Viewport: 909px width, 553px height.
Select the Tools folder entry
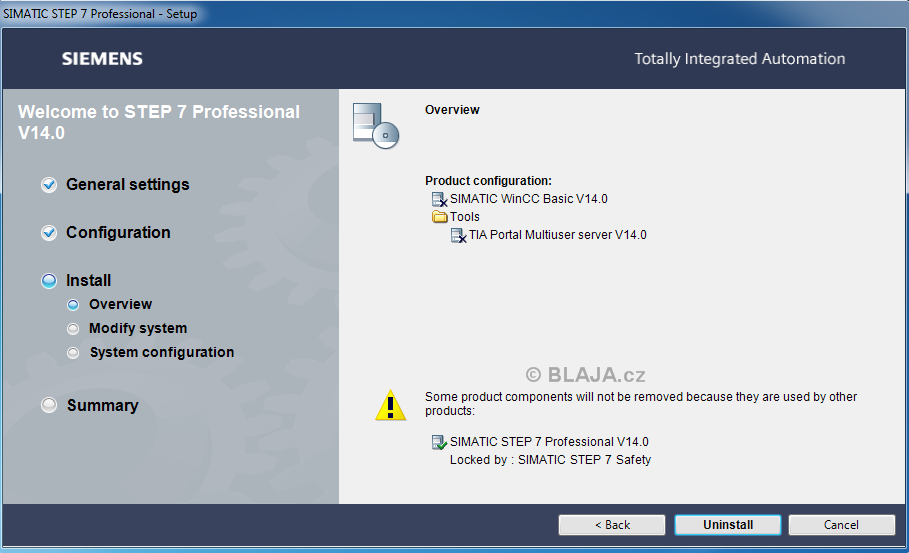coord(465,217)
